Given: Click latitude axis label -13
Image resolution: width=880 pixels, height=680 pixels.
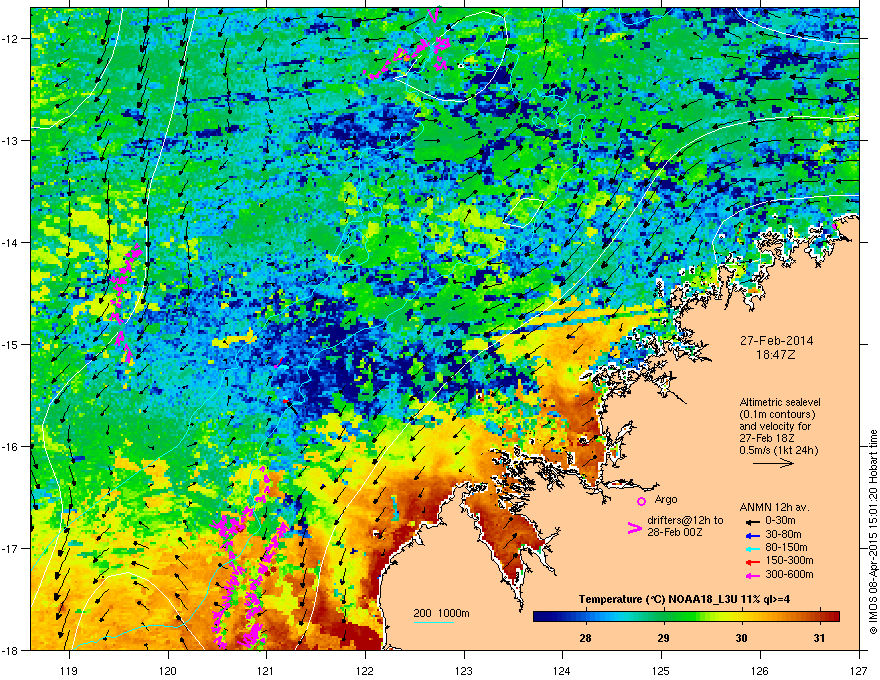Looking at the screenshot, I should pyautogui.click(x=11, y=140).
